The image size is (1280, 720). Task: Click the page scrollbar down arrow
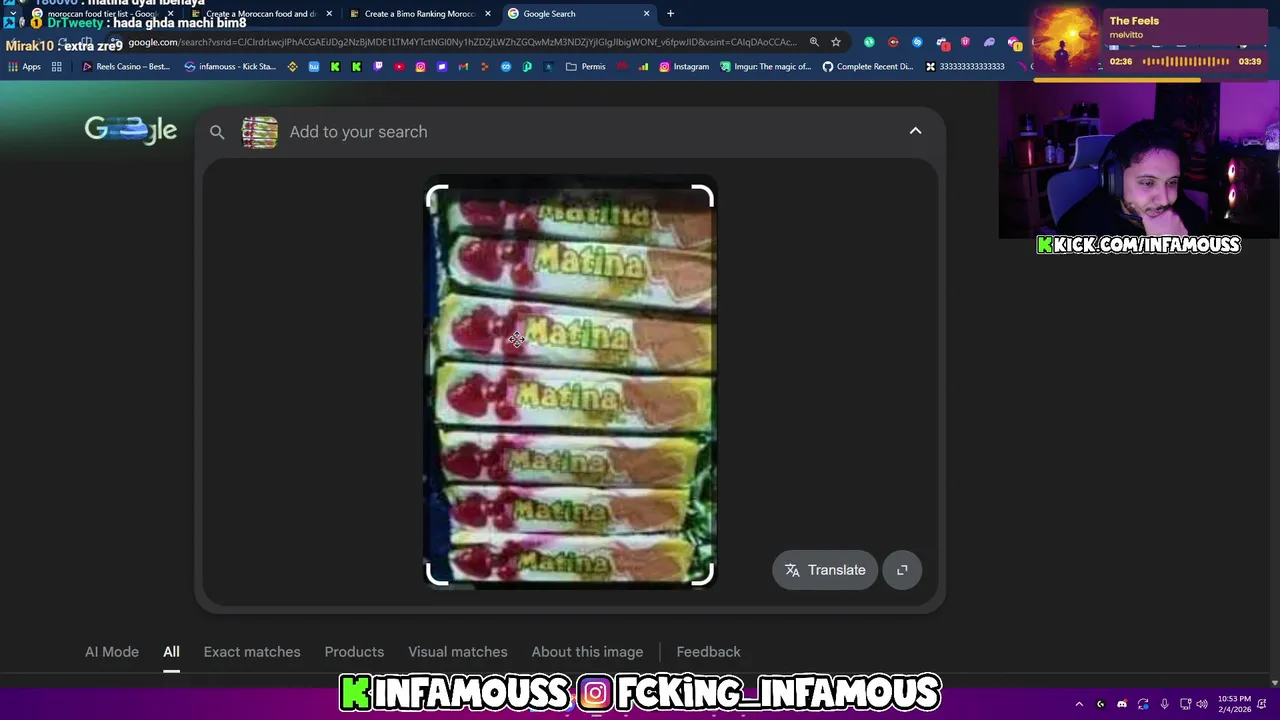[x=1274, y=682]
